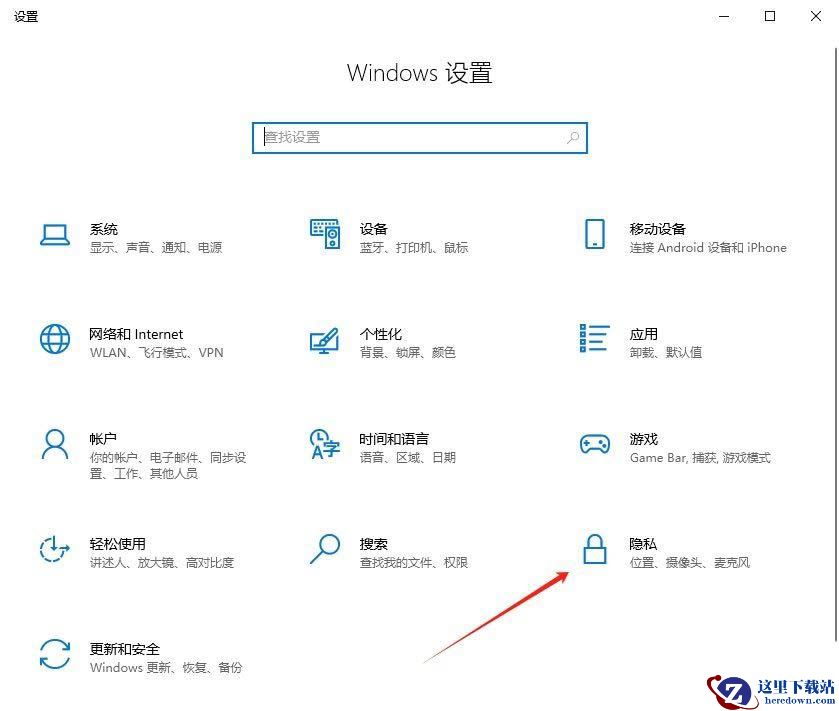Click the 隐私 title
Image resolution: width=839 pixels, height=711 pixels.
click(x=643, y=544)
